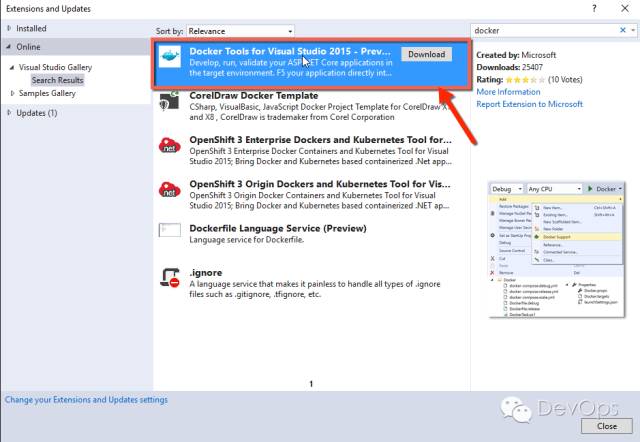Expand the Installed category
Viewport: 640px width, 442px height.
pyautogui.click(x=9, y=28)
